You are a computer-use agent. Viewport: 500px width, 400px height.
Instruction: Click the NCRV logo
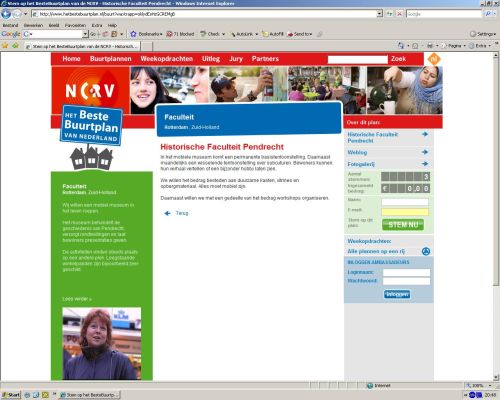click(x=90, y=90)
